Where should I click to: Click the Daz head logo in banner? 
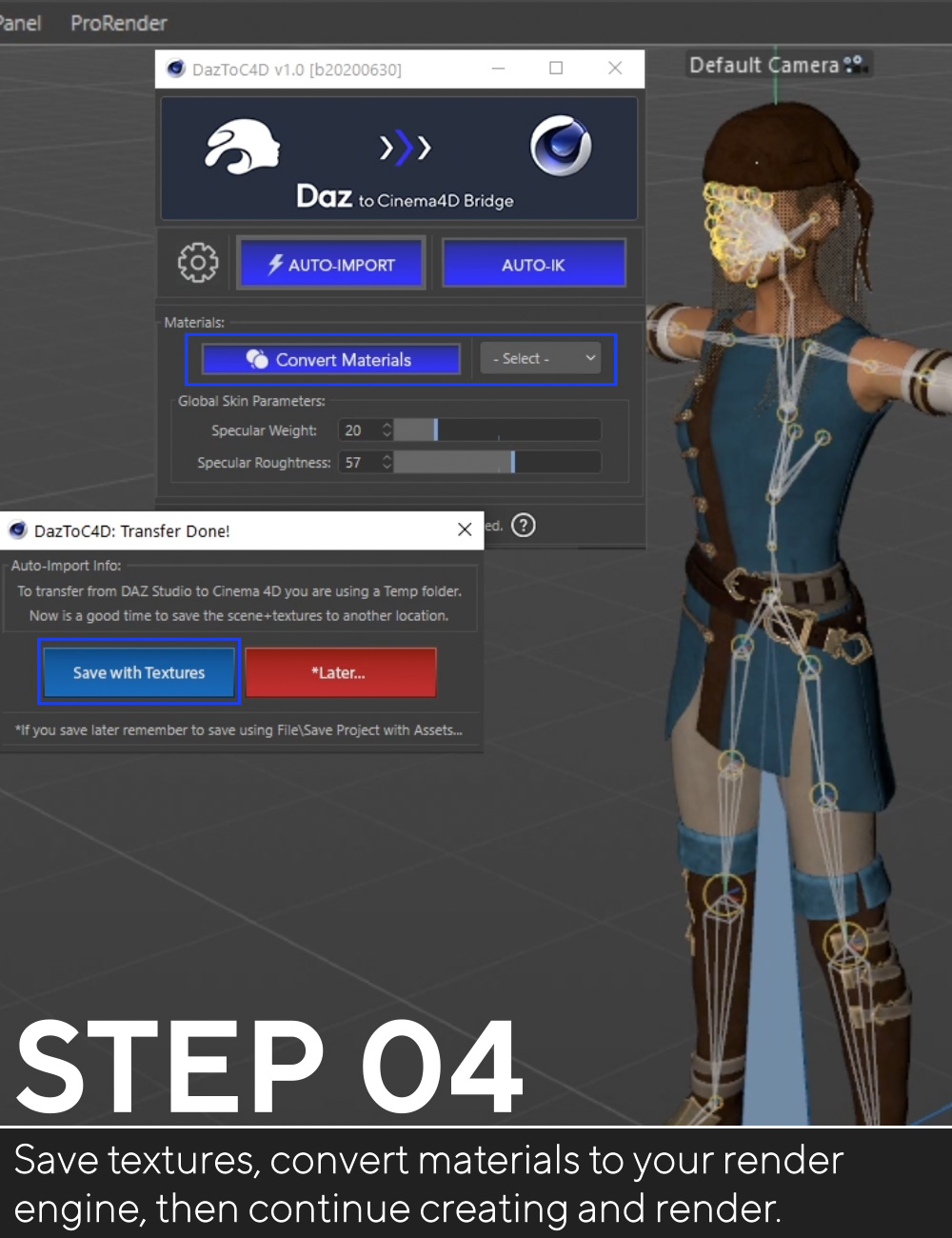click(242, 147)
